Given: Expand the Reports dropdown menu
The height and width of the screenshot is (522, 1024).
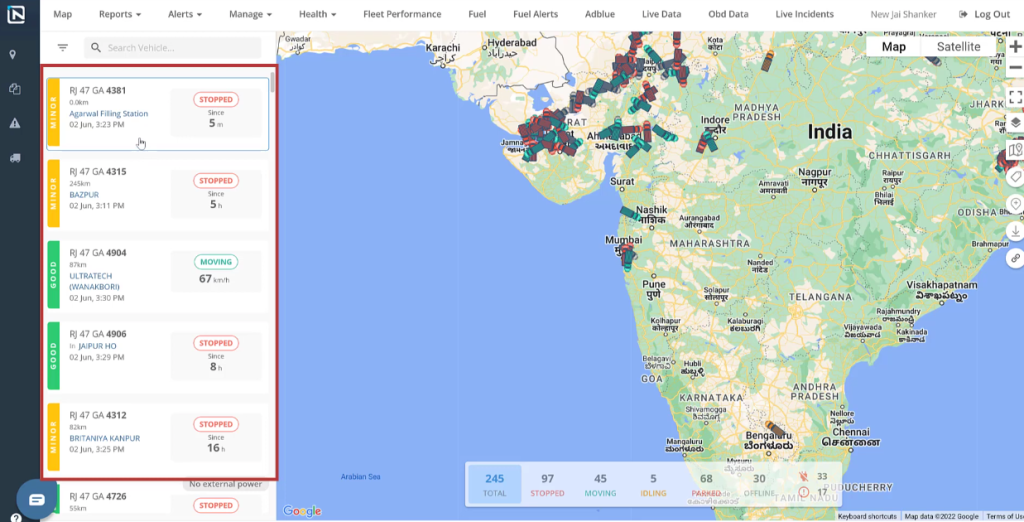Looking at the screenshot, I should tap(120, 15).
